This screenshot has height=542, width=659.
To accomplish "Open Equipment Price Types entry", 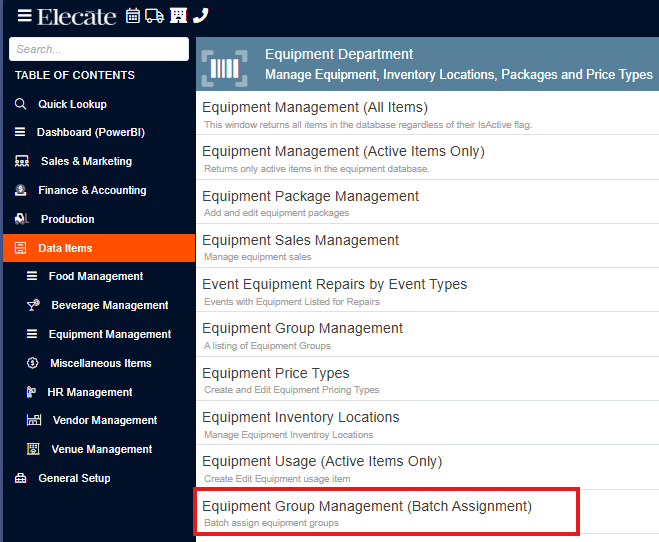I will pos(427,379).
